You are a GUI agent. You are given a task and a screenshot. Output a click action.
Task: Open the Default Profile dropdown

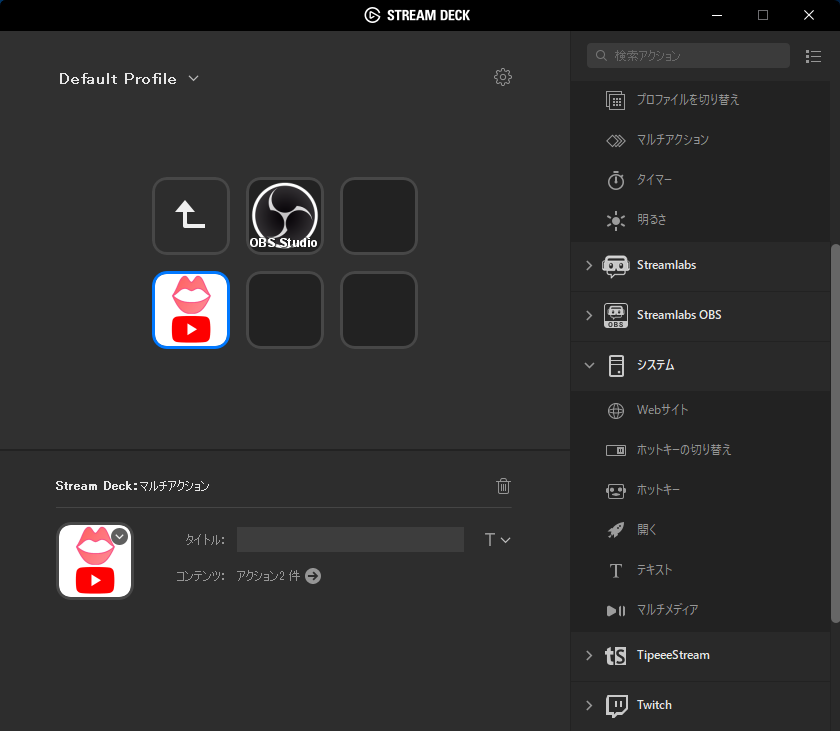129,79
